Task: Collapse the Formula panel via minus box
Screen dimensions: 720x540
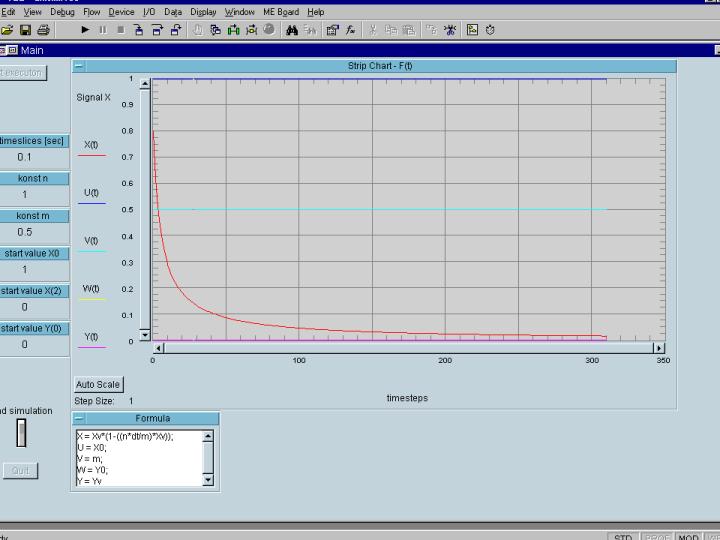Action: 79,418
